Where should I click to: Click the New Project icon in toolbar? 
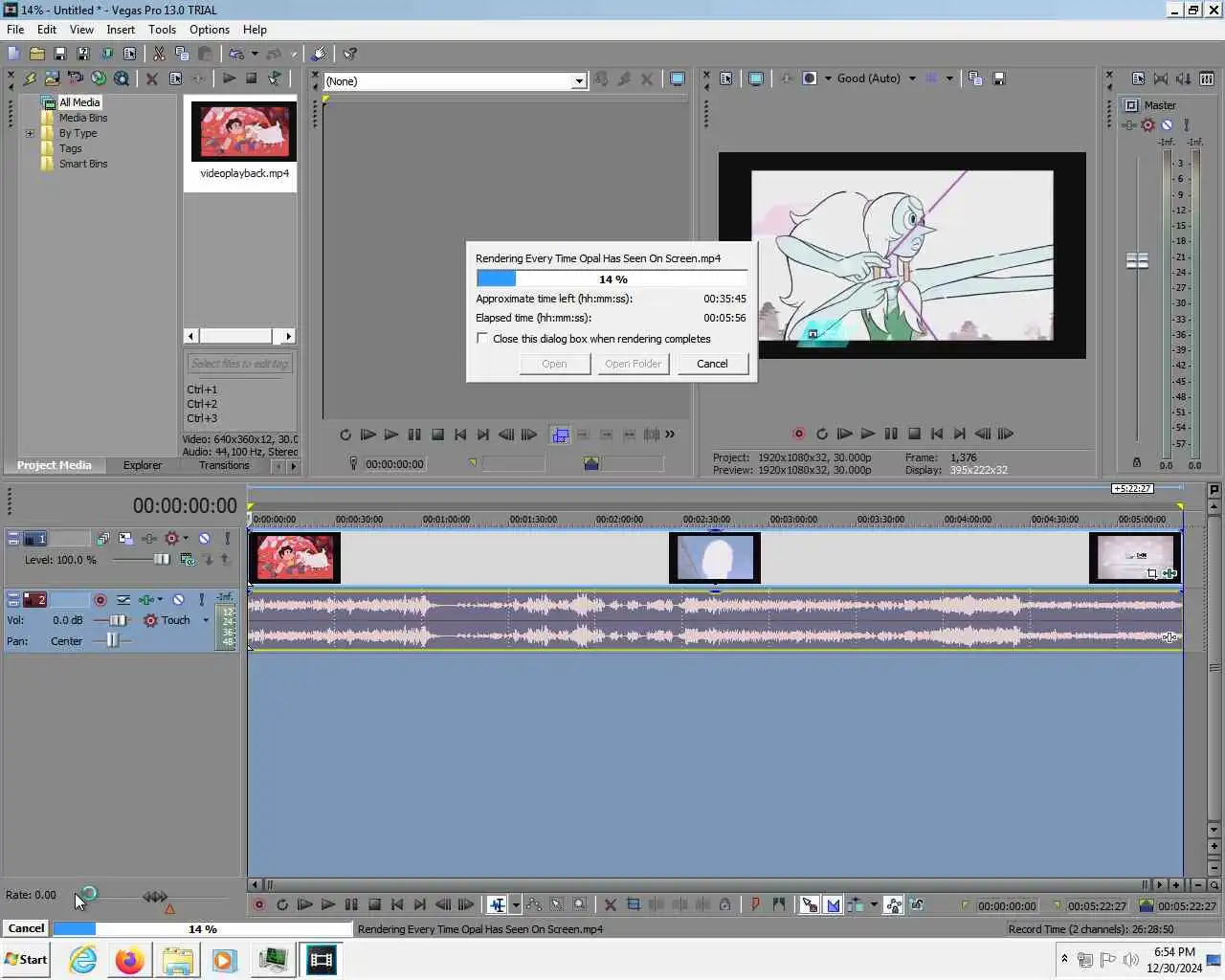(13, 54)
